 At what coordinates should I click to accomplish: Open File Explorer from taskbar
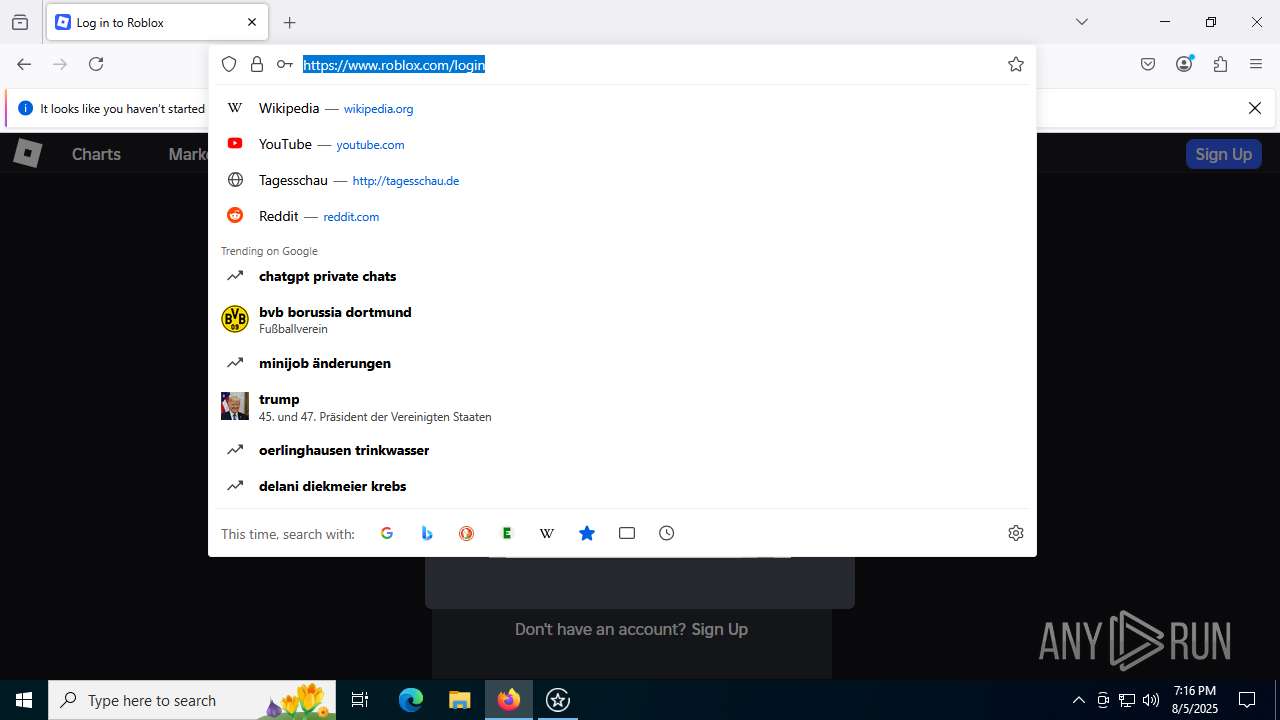pos(459,700)
